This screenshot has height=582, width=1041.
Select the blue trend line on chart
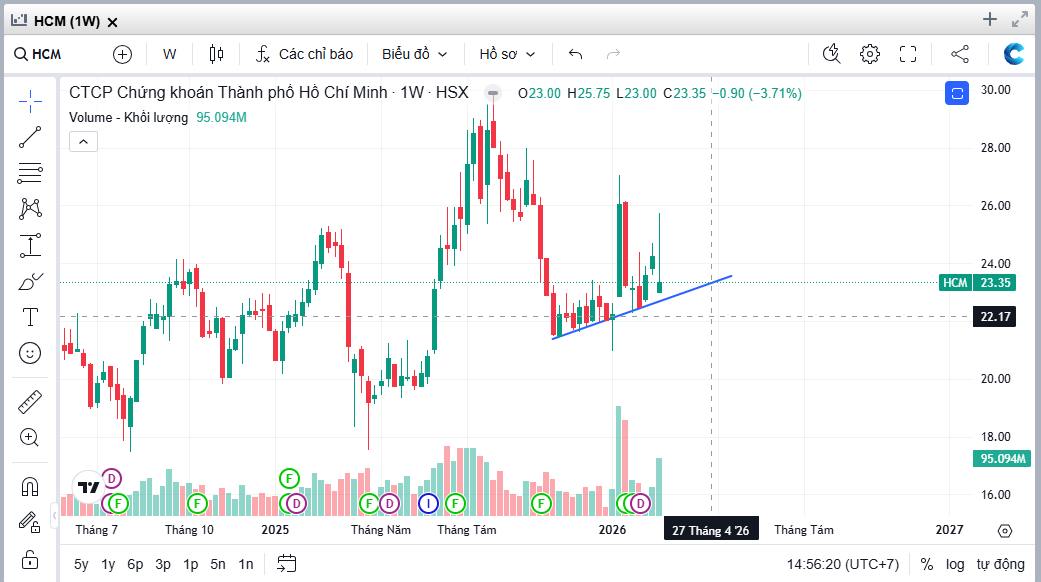point(642,307)
